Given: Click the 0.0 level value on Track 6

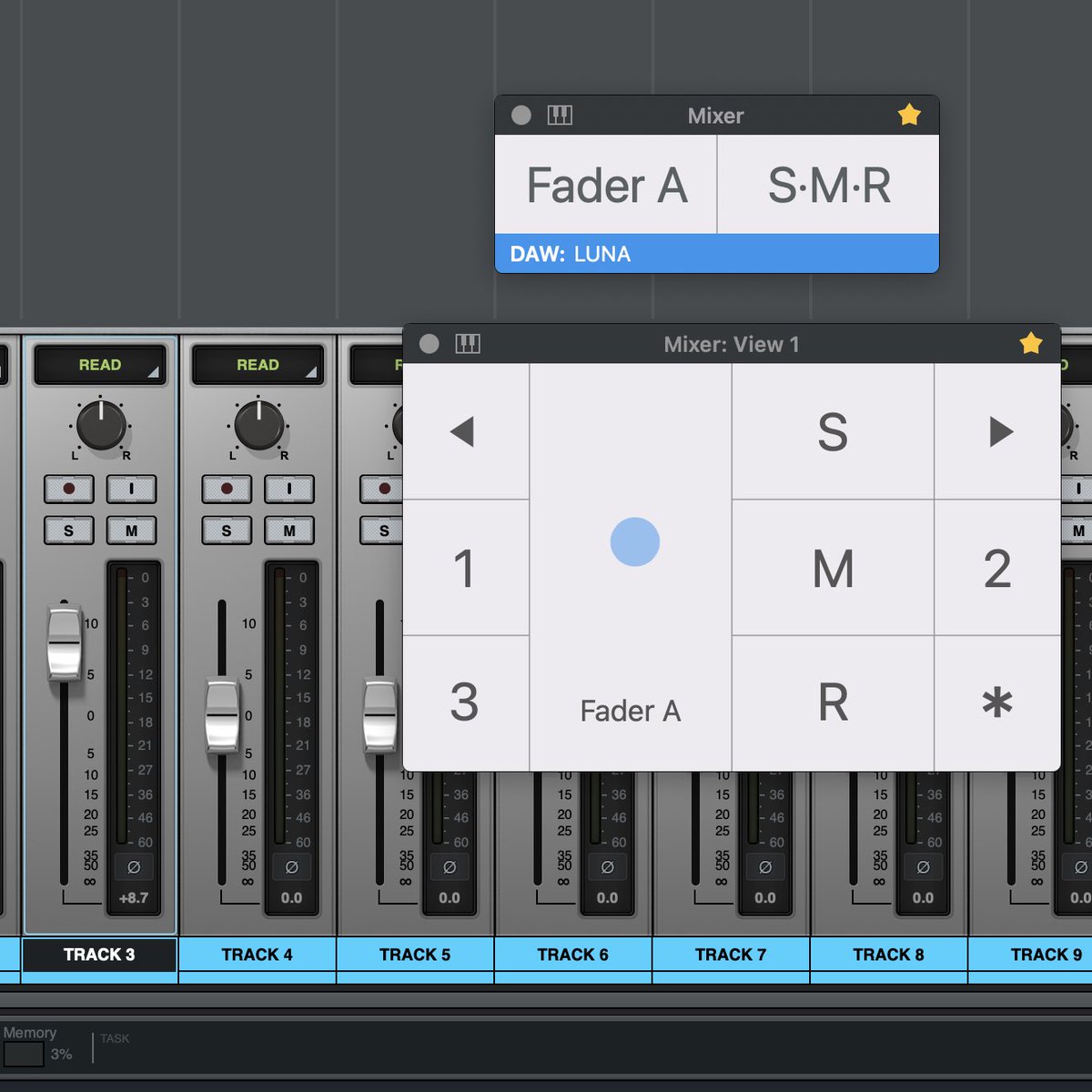Looking at the screenshot, I should pyautogui.click(x=607, y=898).
